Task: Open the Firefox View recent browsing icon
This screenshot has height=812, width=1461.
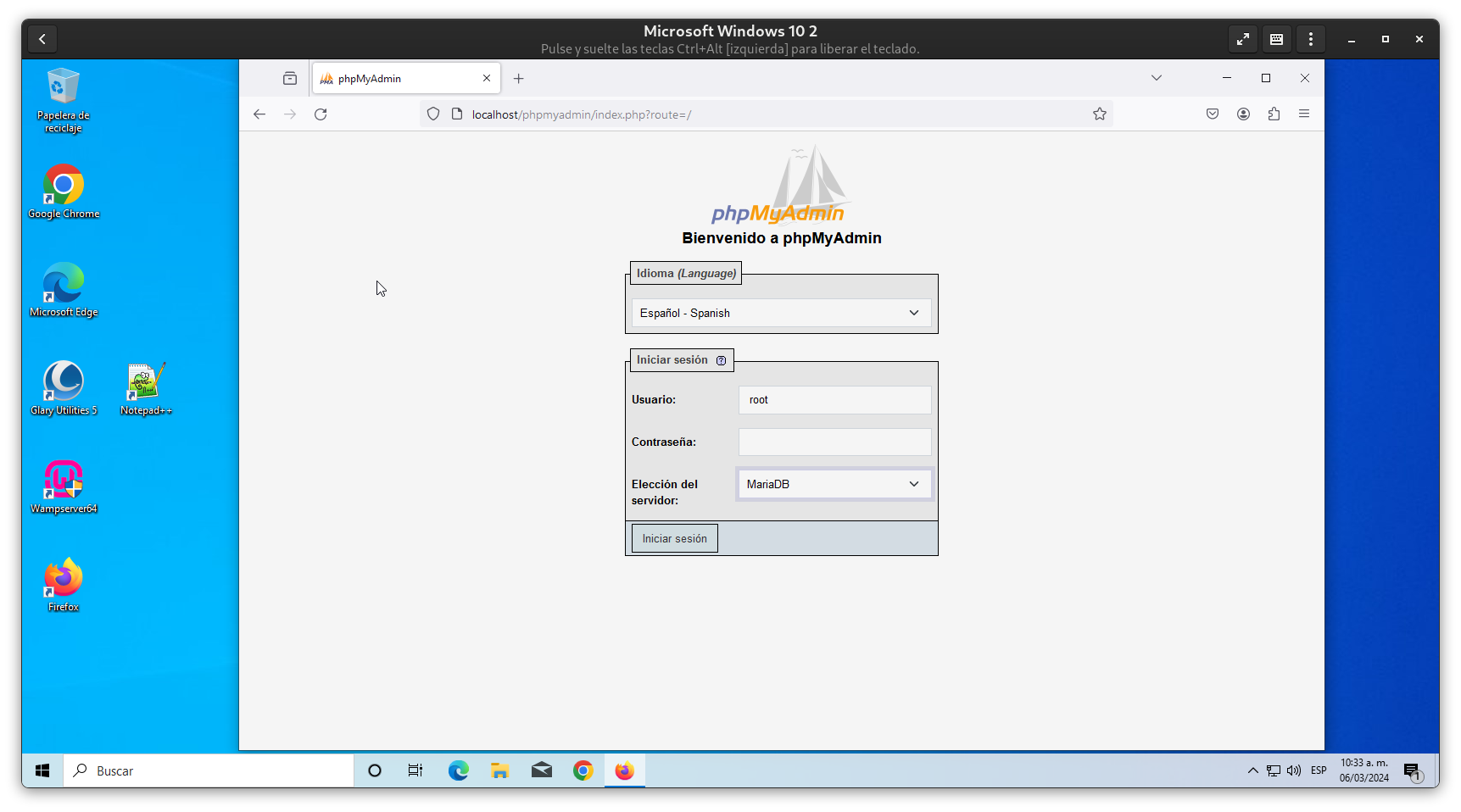Action: [290, 79]
